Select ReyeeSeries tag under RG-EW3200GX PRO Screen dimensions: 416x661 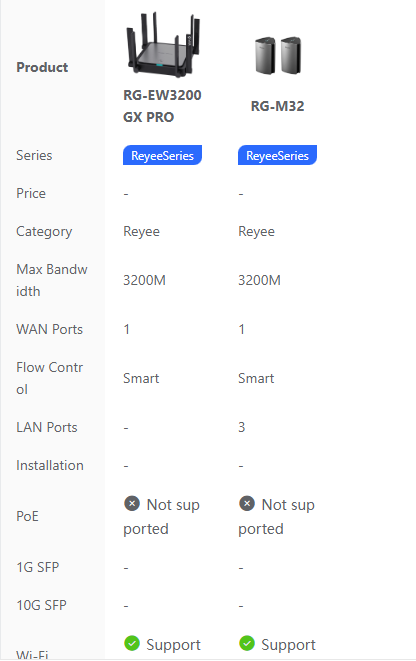[x=162, y=155]
